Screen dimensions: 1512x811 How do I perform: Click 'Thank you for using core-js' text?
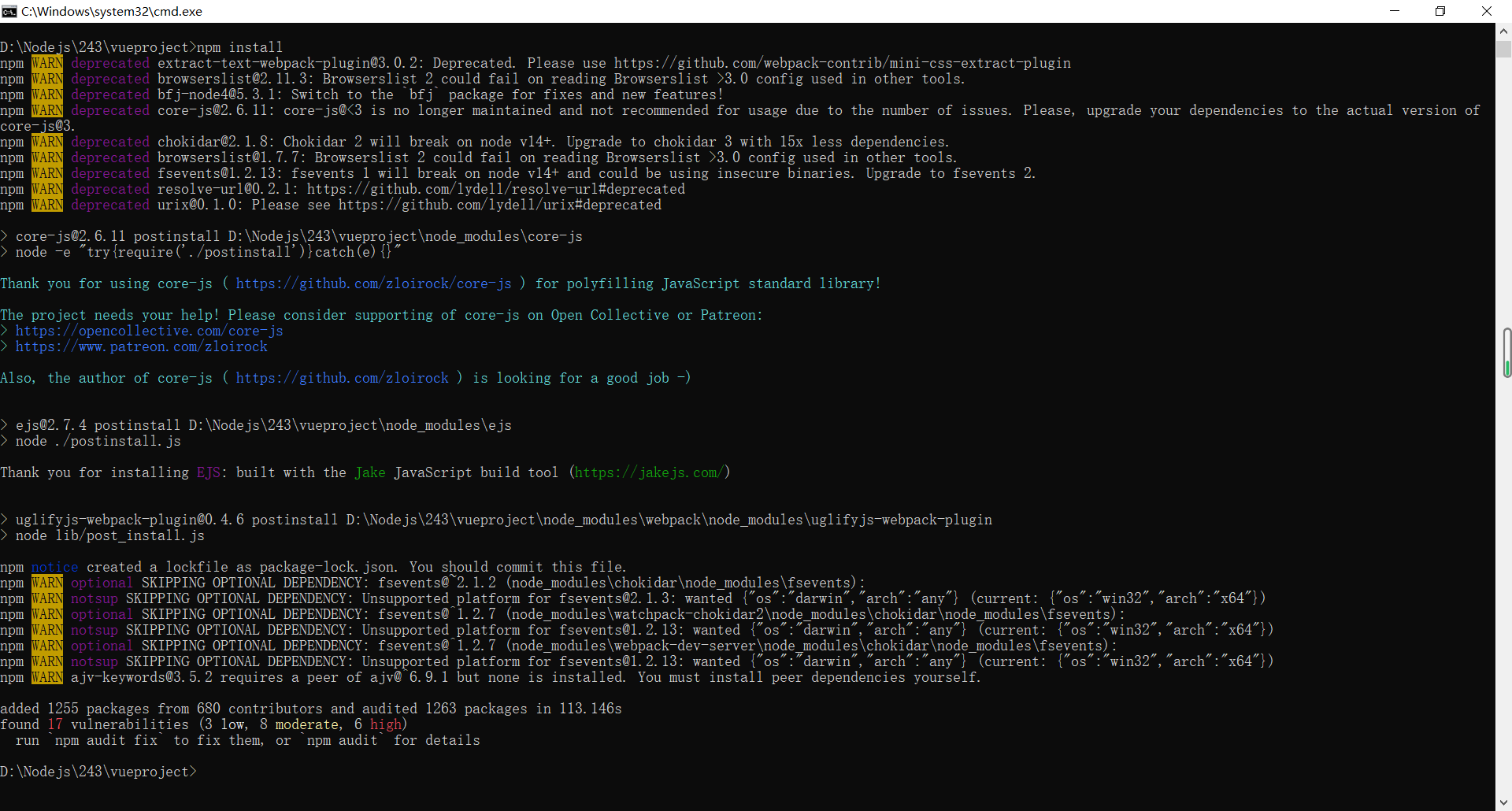pyautogui.click(x=106, y=283)
